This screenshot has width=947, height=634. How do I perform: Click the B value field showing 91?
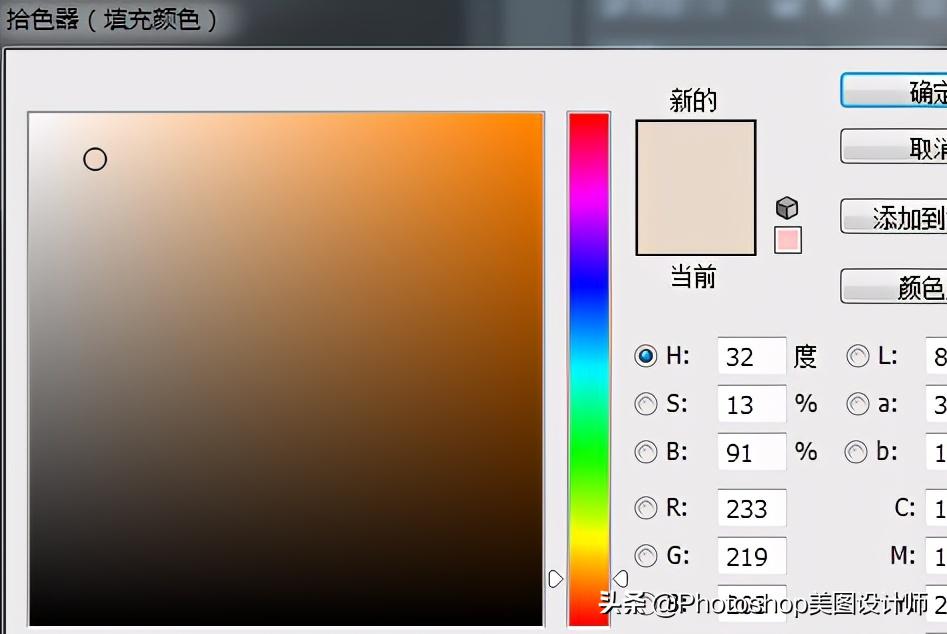(752, 452)
